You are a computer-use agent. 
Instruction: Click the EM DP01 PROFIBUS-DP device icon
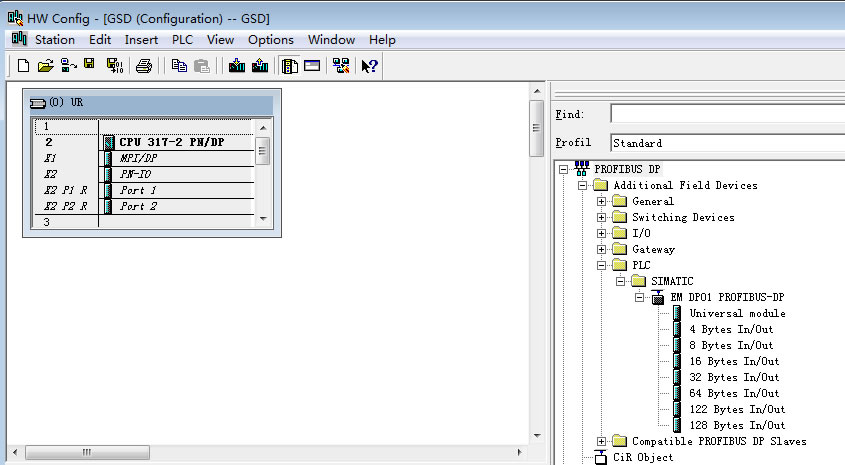click(x=657, y=297)
